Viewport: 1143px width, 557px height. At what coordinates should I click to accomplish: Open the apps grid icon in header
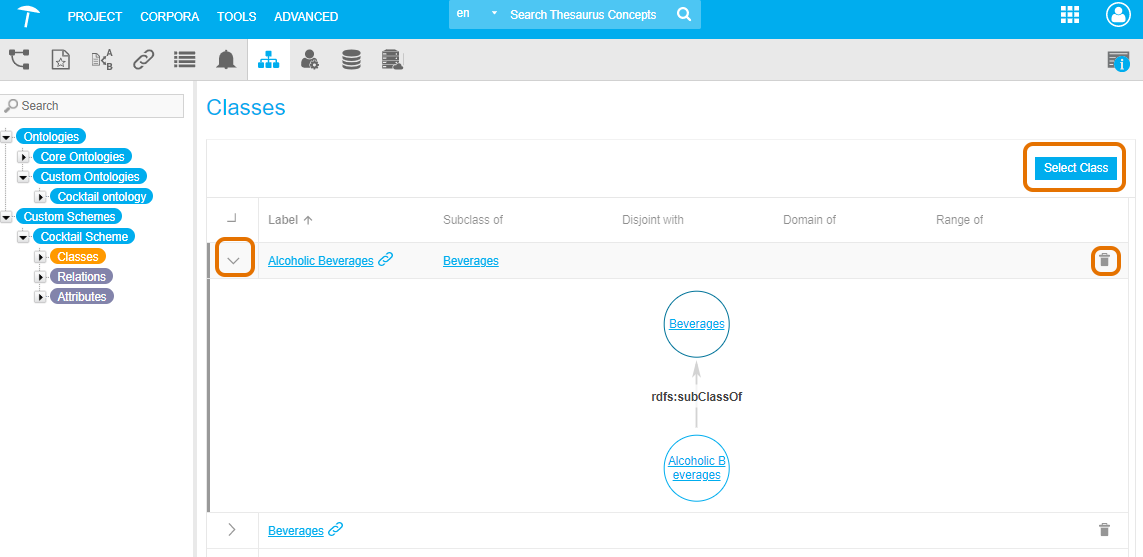(x=1070, y=15)
